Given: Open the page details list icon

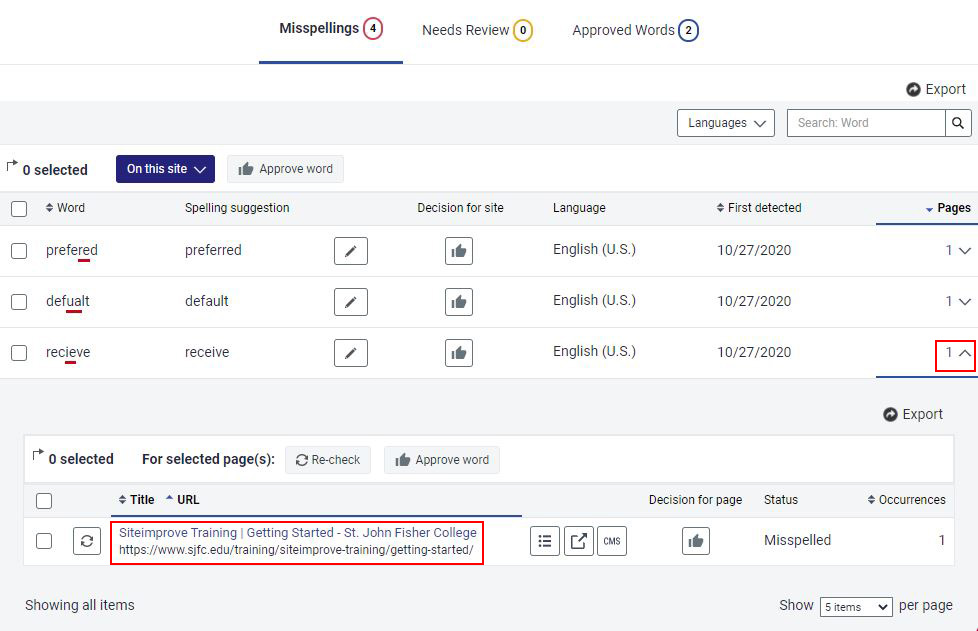Looking at the screenshot, I should pyautogui.click(x=545, y=540).
